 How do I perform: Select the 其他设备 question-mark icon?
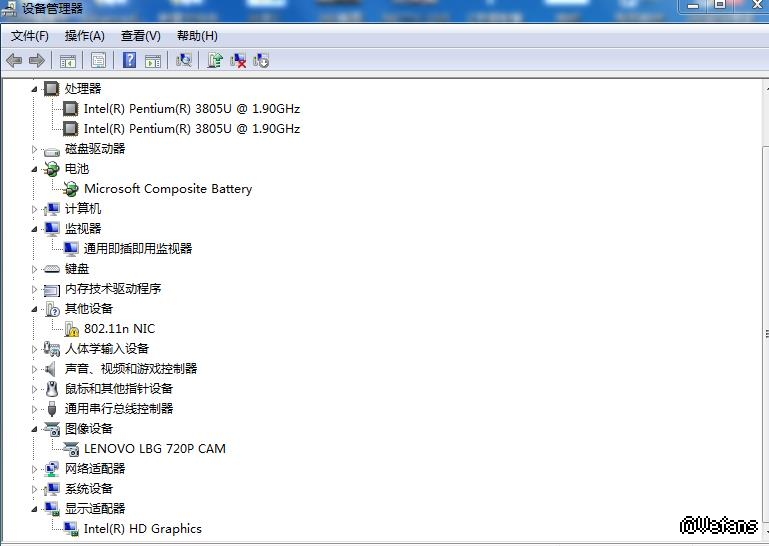[x=52, y=309]
